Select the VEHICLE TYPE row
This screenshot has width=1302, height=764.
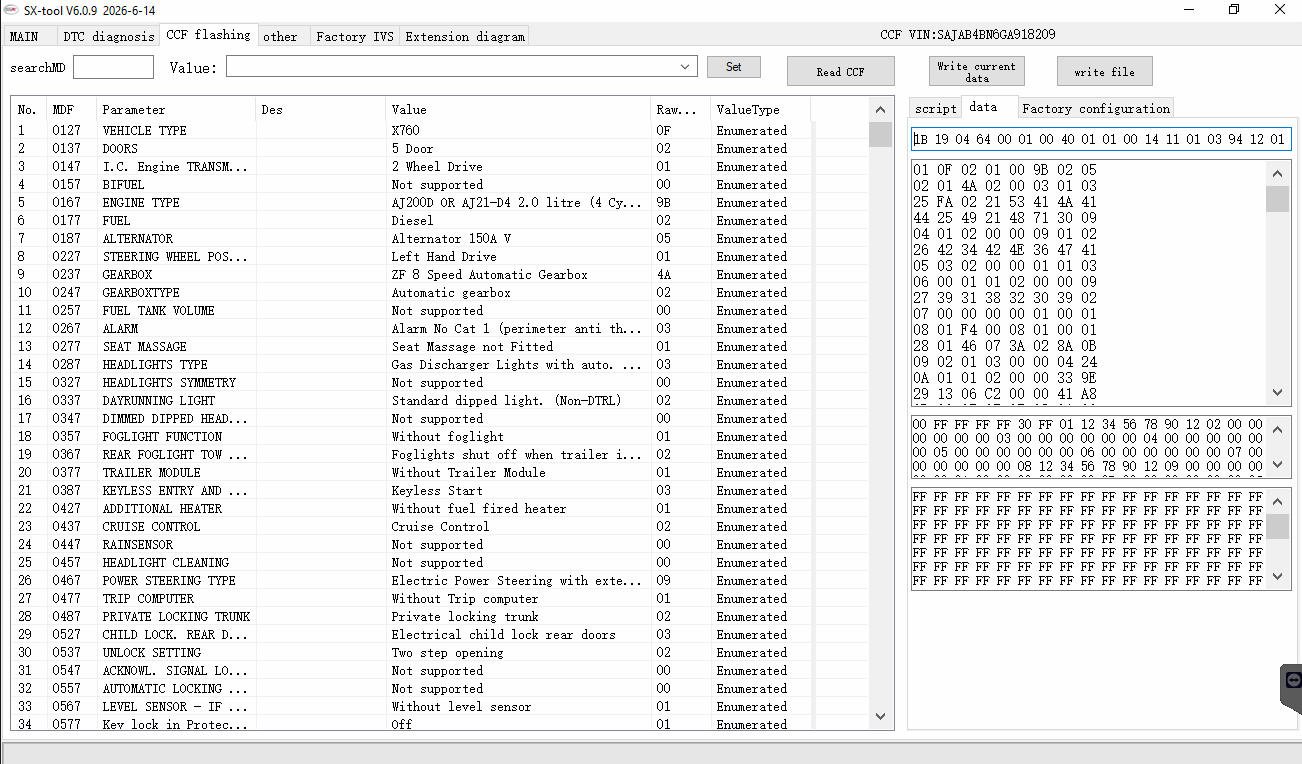click(x=440, y=131)
